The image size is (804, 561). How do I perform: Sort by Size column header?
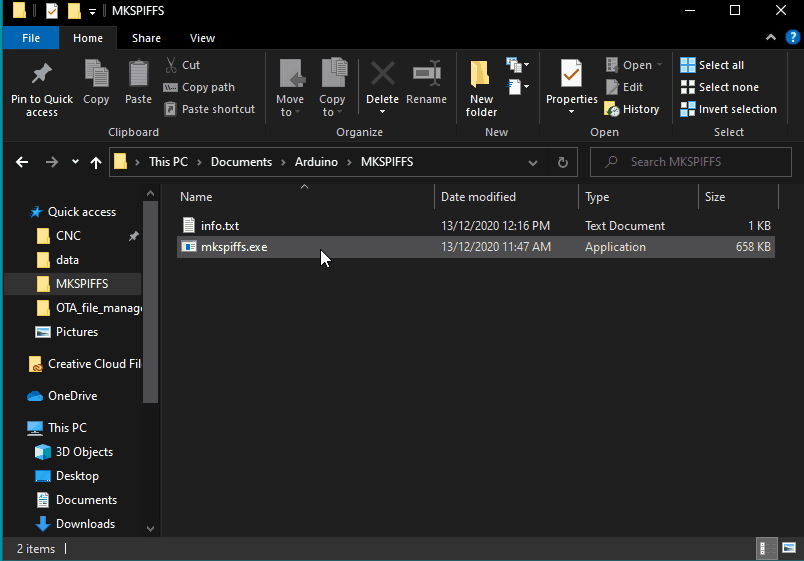[715, 197]
